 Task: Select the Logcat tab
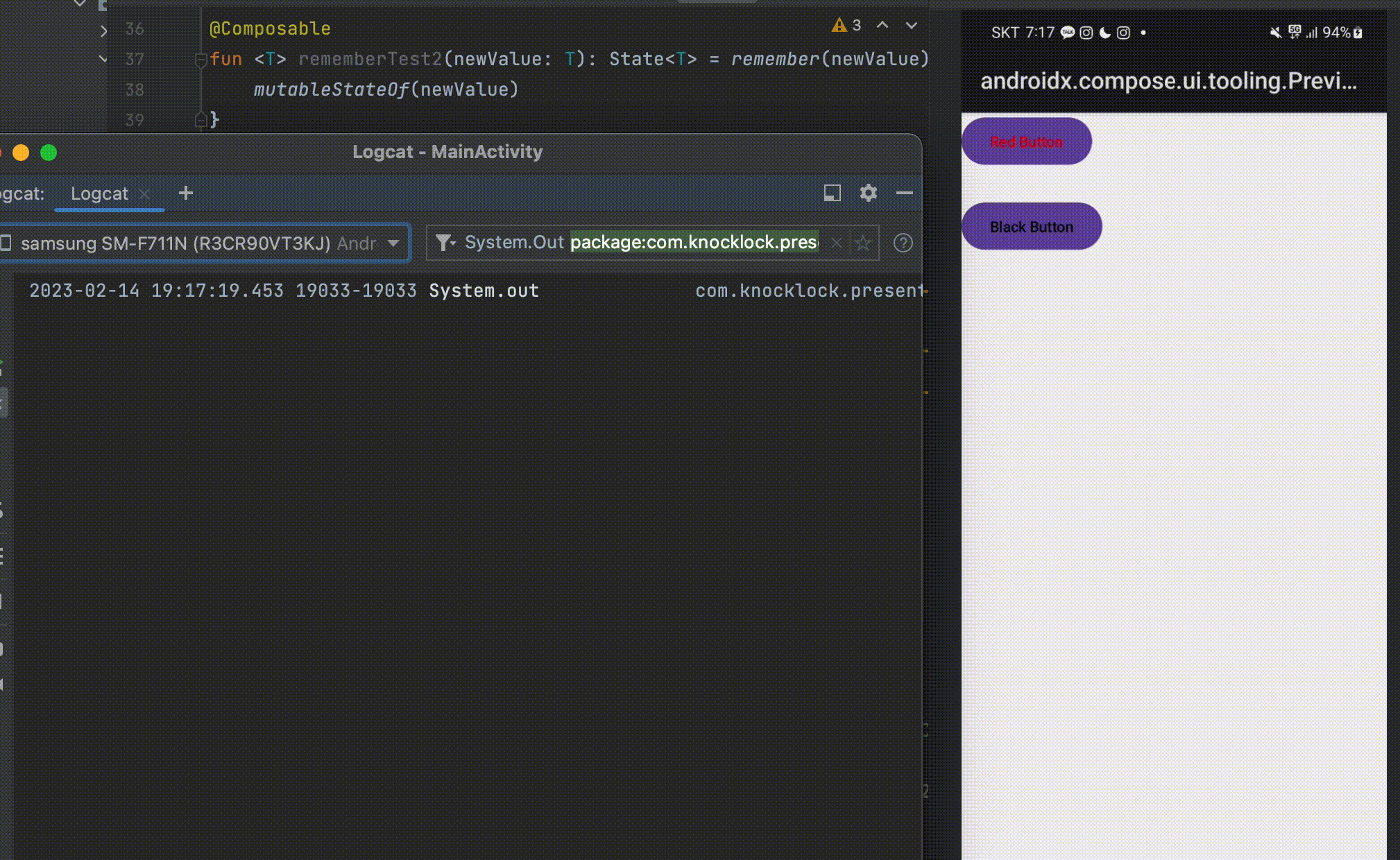tap(99, 193)
